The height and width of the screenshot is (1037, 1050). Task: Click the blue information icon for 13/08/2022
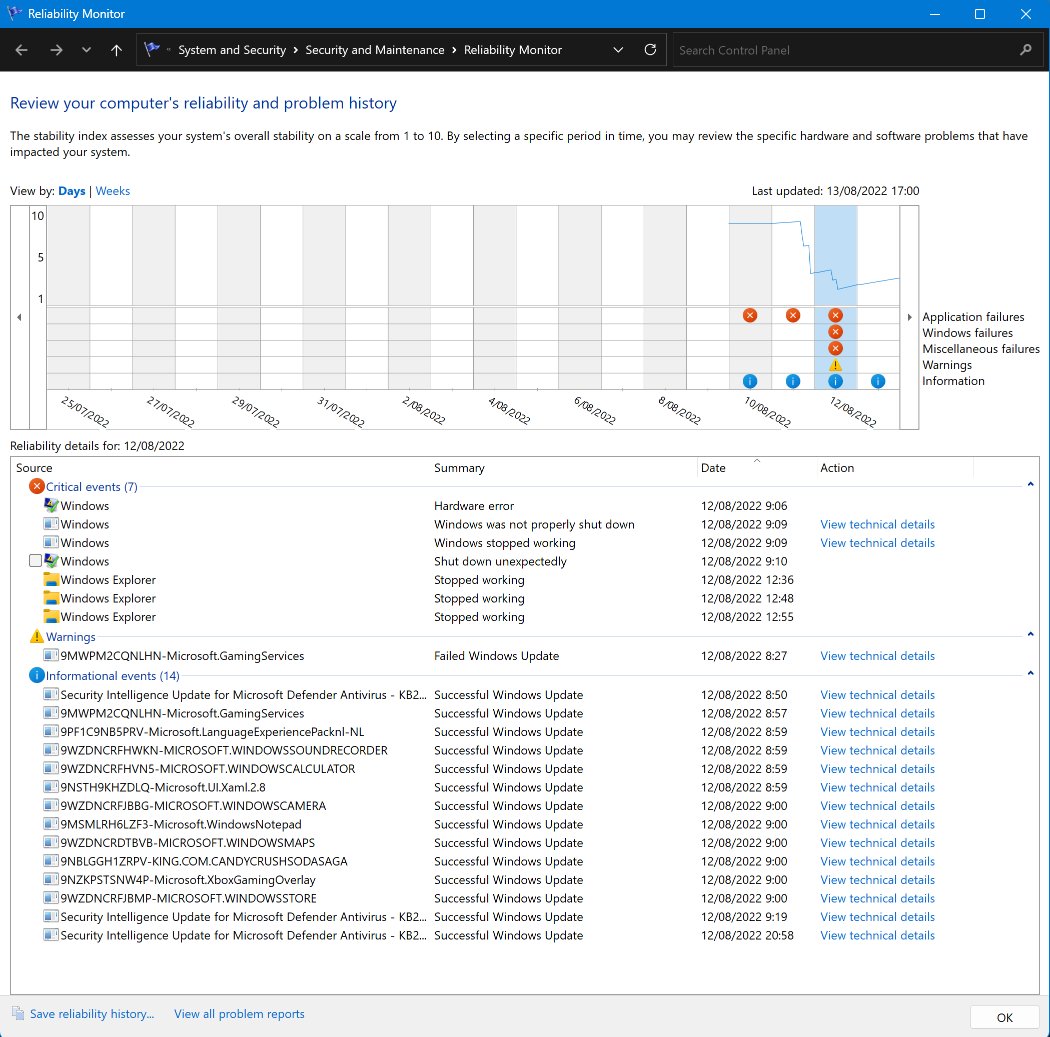tap(877, 381)
